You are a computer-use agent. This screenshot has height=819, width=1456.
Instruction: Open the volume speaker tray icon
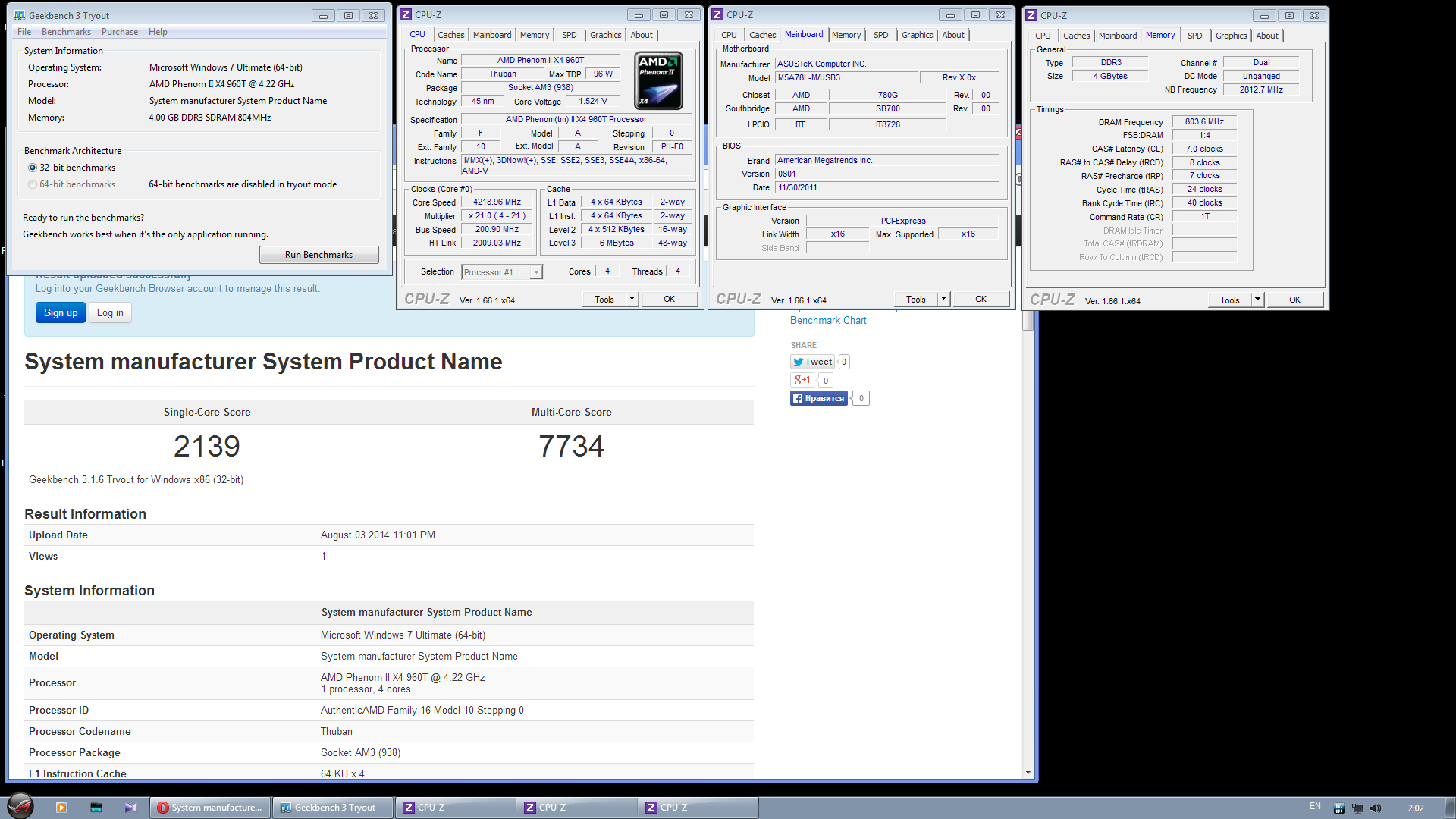tap(1376, 808)
